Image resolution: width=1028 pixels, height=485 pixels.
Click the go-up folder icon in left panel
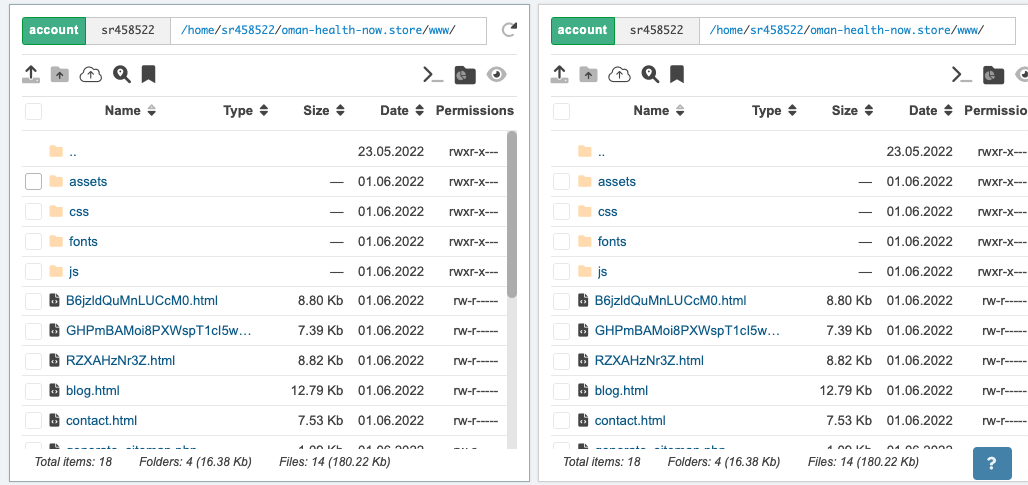[60, 74]
